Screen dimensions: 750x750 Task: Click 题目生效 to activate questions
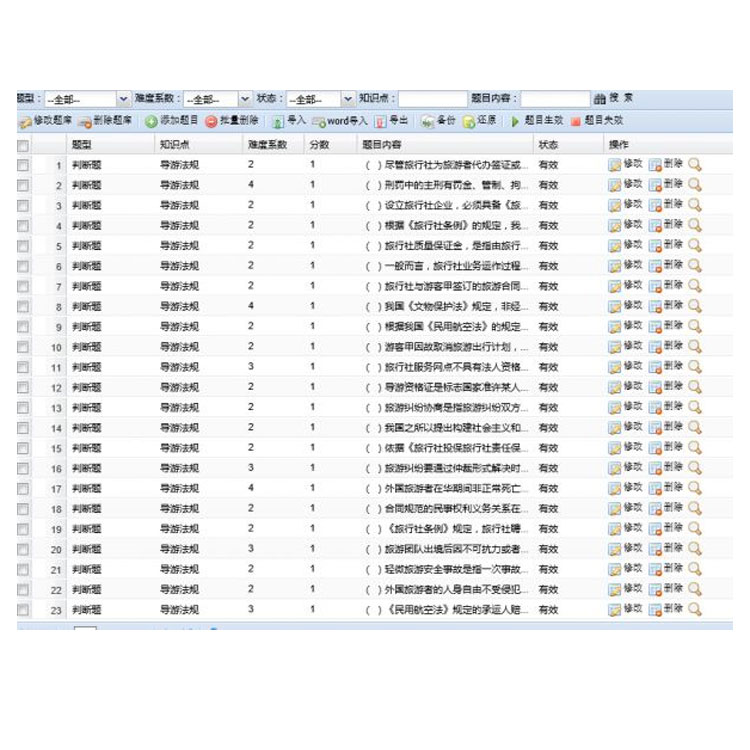pyautogui.click(x=537, y=121)
